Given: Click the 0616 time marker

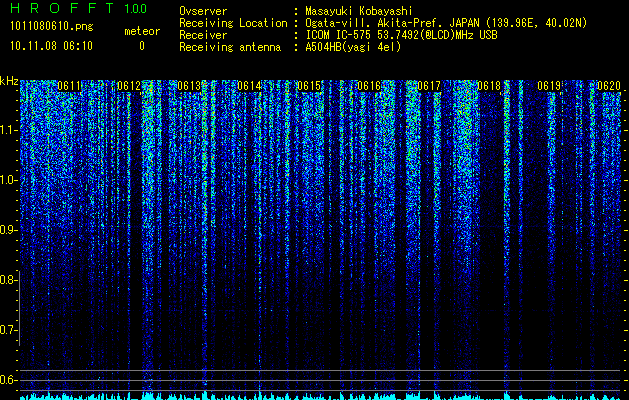Looking at the screenshot, I should coord(369,86).
